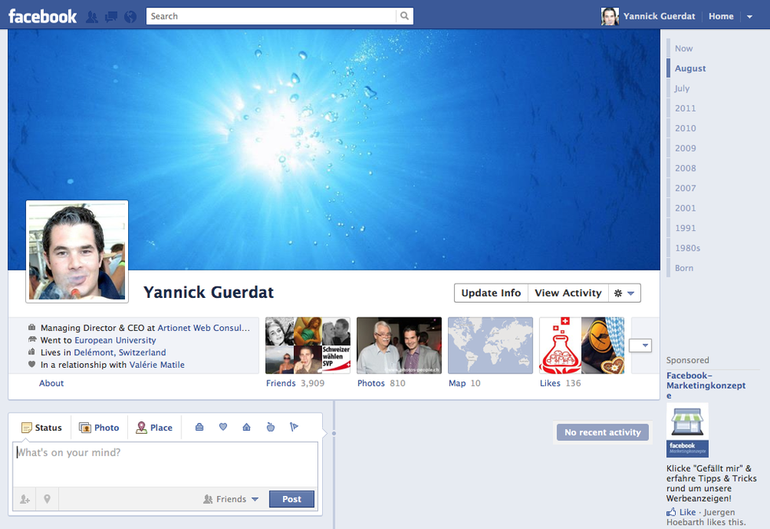Click the Map 10 label
Viewport: 770px width, 529px height.
[464, 383]
